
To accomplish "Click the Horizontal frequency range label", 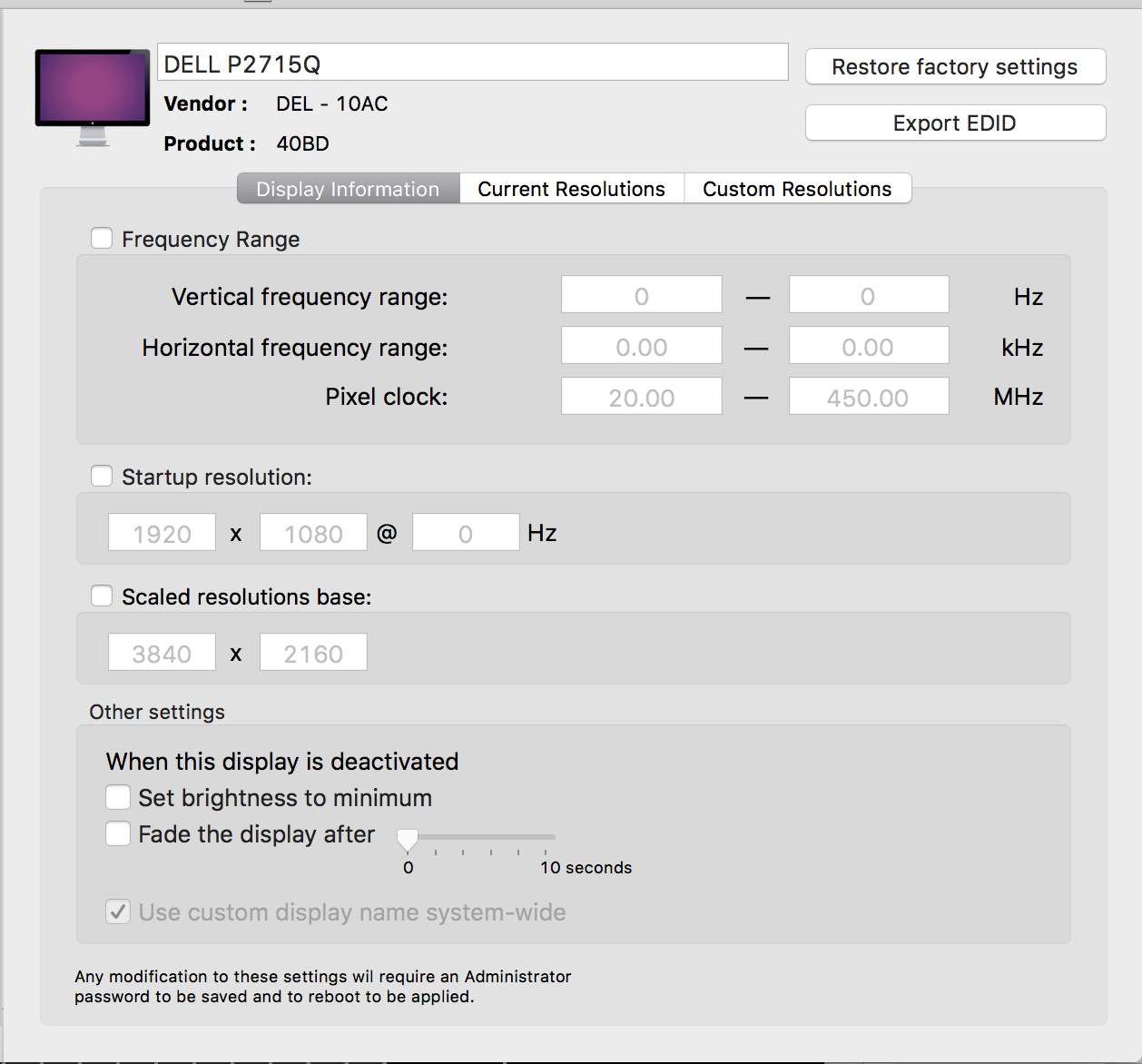I will click(295, 348).
